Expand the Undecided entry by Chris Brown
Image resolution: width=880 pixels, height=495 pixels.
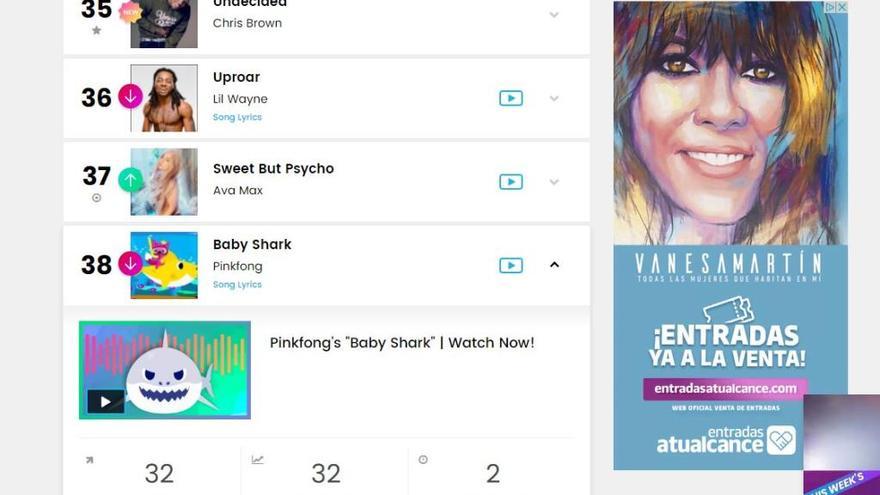pyautogui.click(x=554, y=15)
